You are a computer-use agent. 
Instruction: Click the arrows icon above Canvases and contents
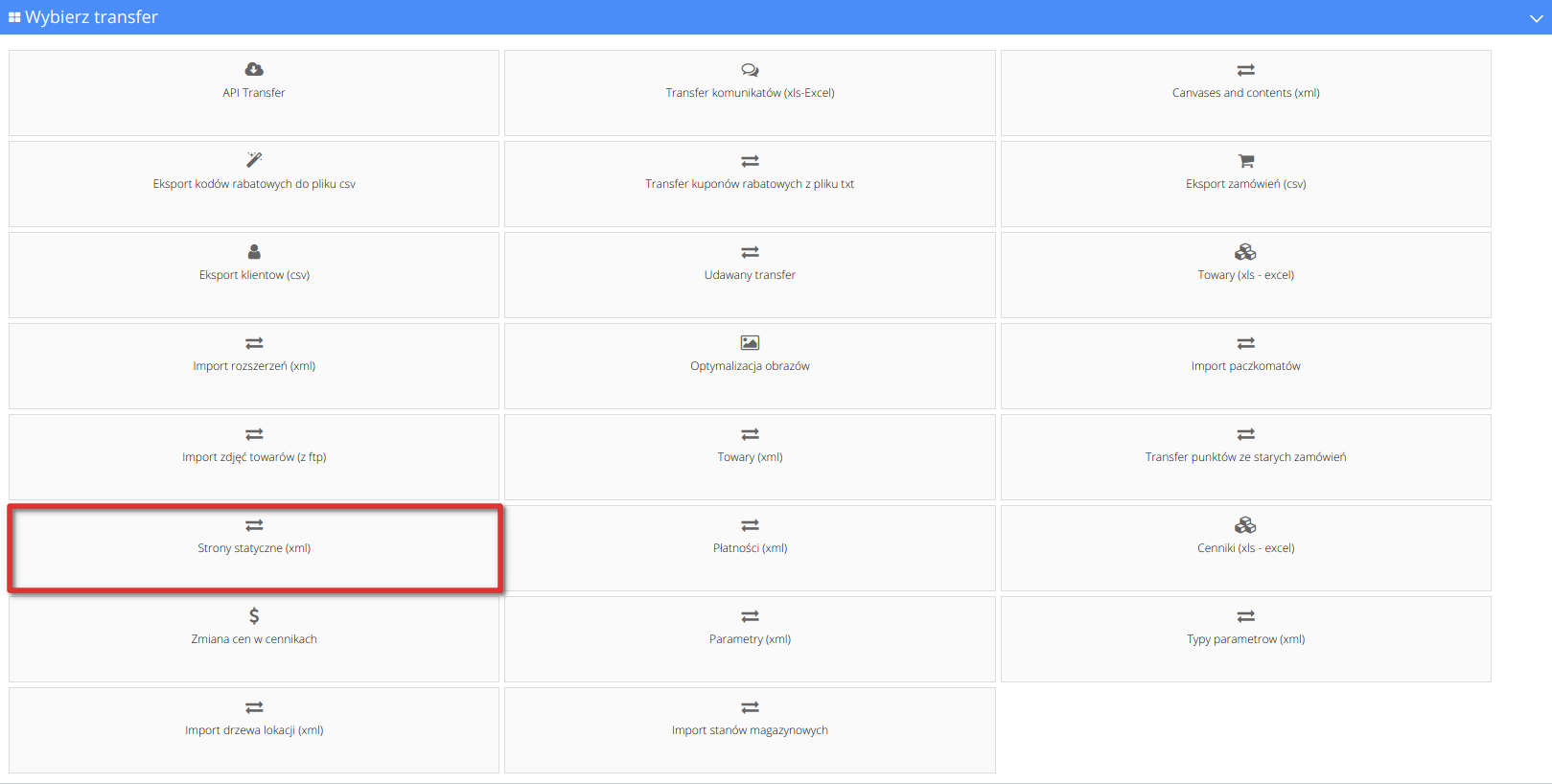(x=1245, y=70)
